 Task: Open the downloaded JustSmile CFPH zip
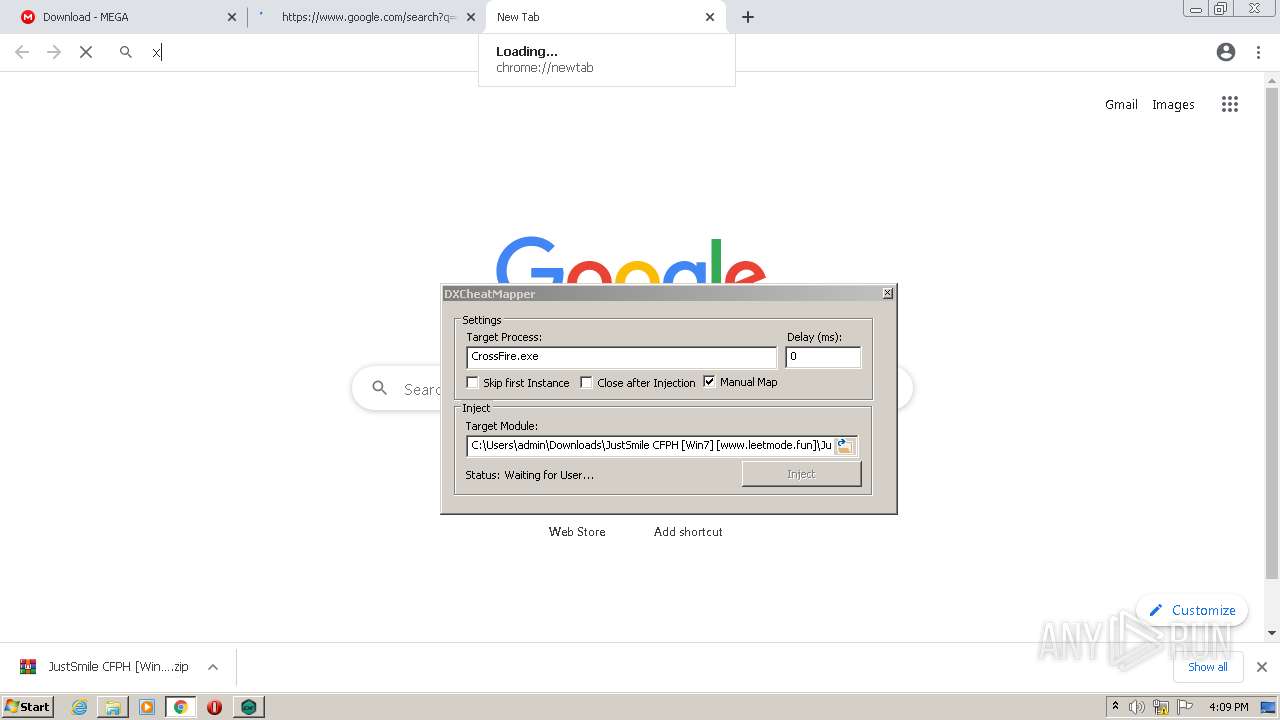tap(105, 667)
